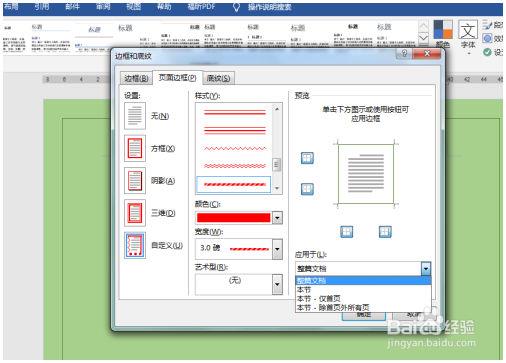This screenshot has width=506, height=363.
Task: Select the 自定义(U) custom border setting
Action: click(135, 245)
